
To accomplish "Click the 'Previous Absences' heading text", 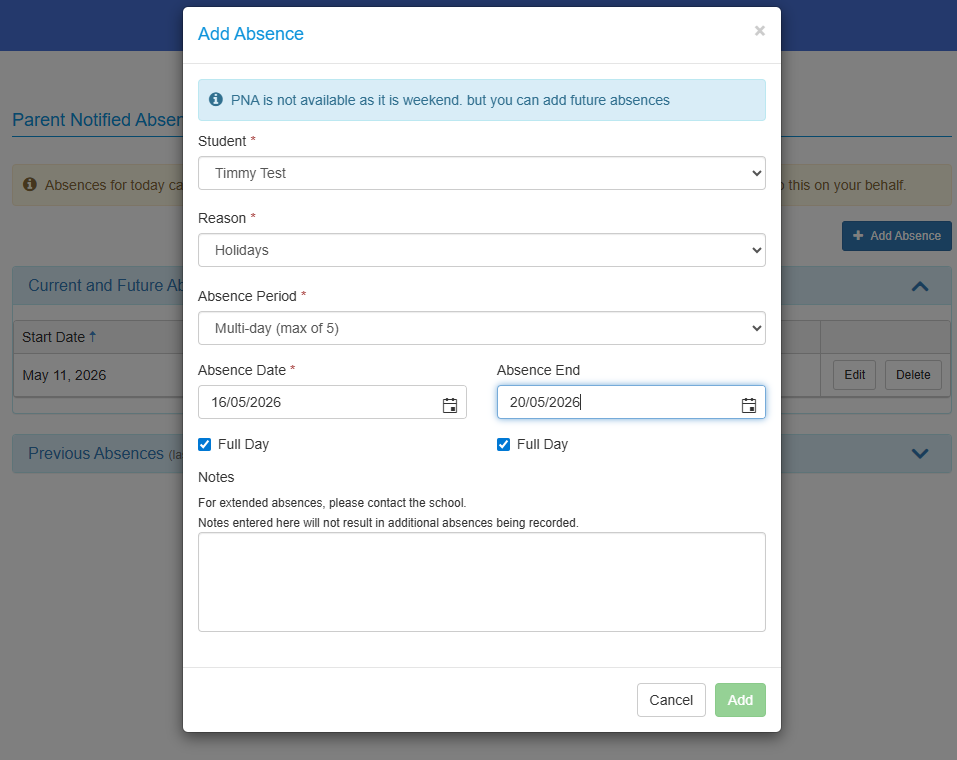I will click(x=96, y=454).
